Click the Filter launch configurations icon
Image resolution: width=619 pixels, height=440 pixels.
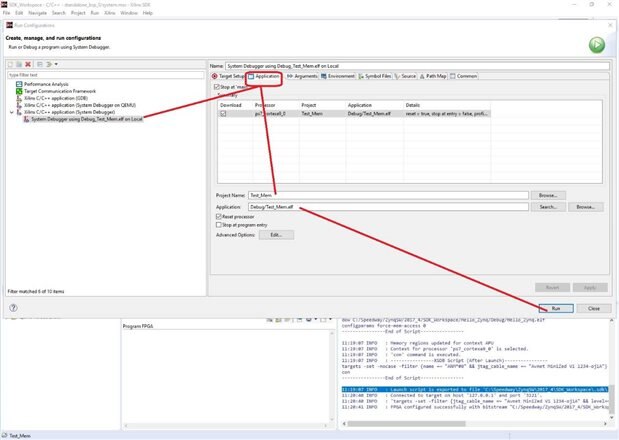point(47,64)
